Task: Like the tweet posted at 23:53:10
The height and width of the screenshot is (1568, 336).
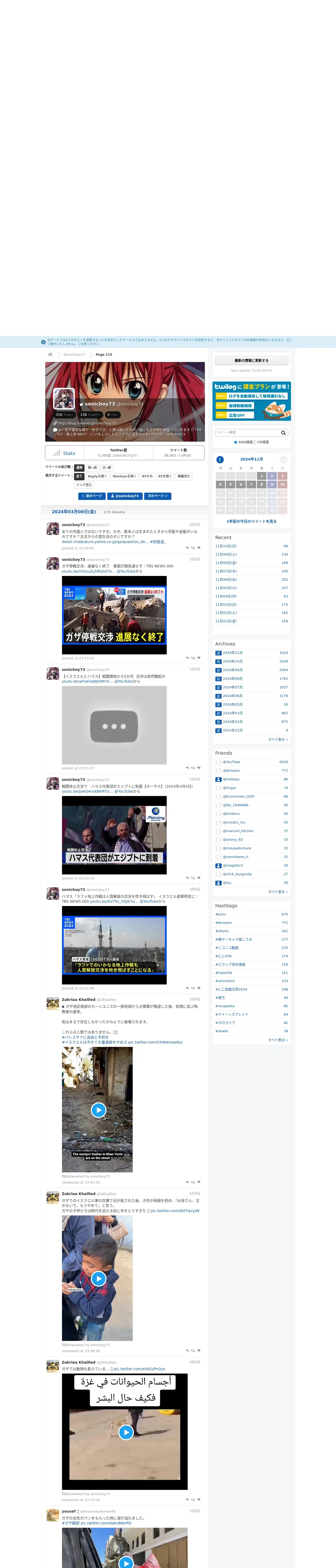Action: (x=199, y=878)
